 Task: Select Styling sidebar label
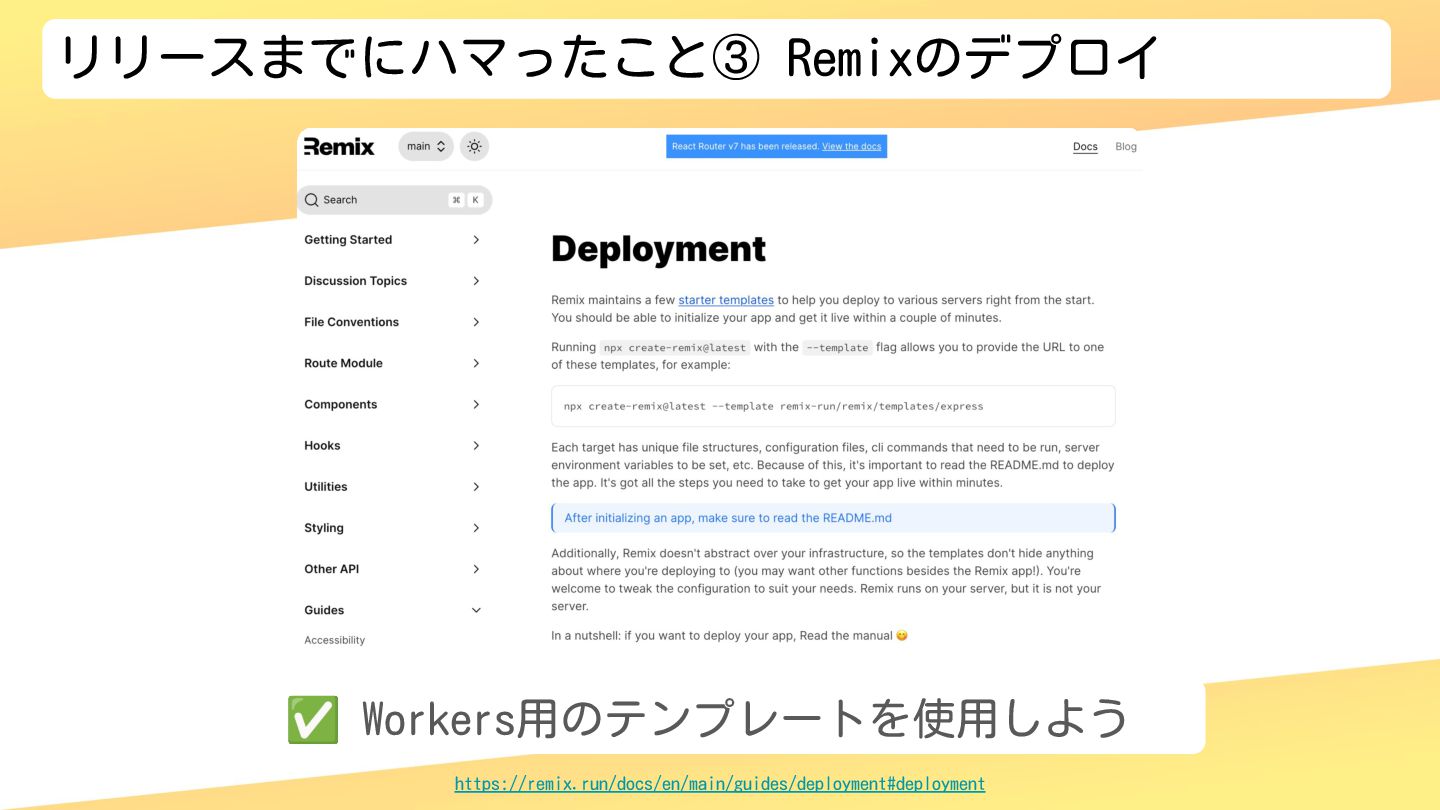point(324,528)
